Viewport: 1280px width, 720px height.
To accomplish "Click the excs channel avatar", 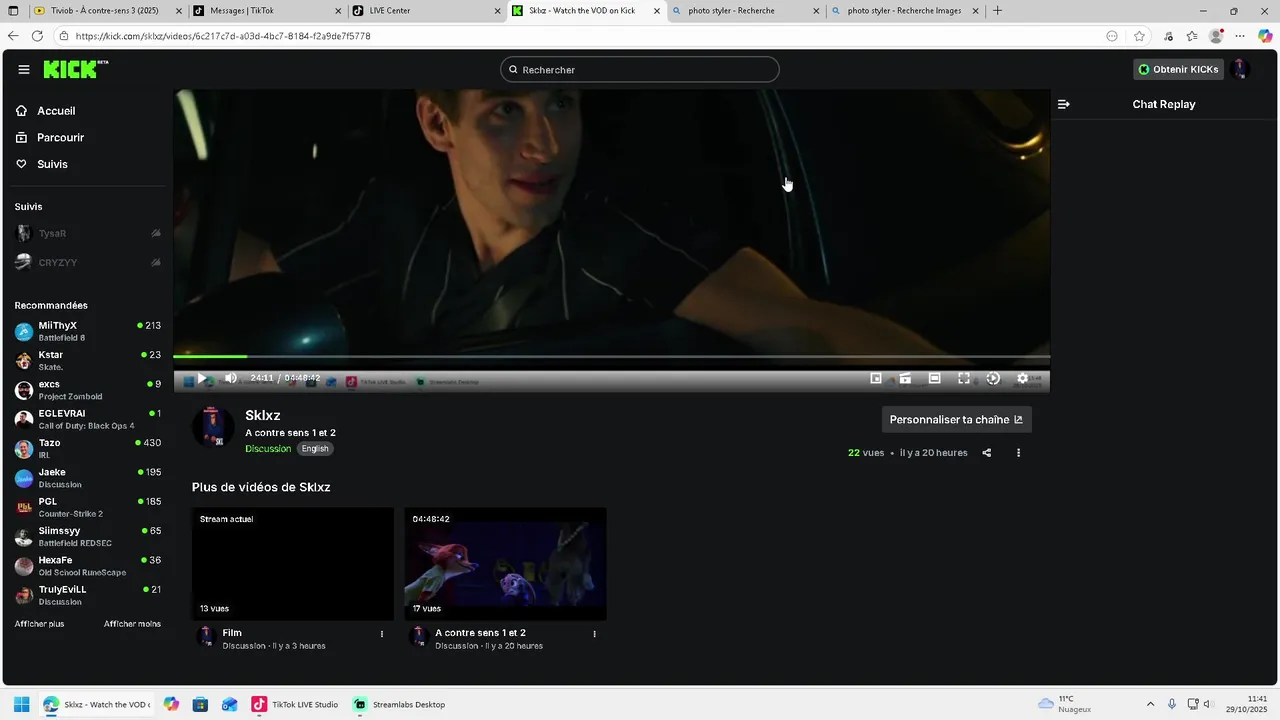I will [x=24, y=390].
